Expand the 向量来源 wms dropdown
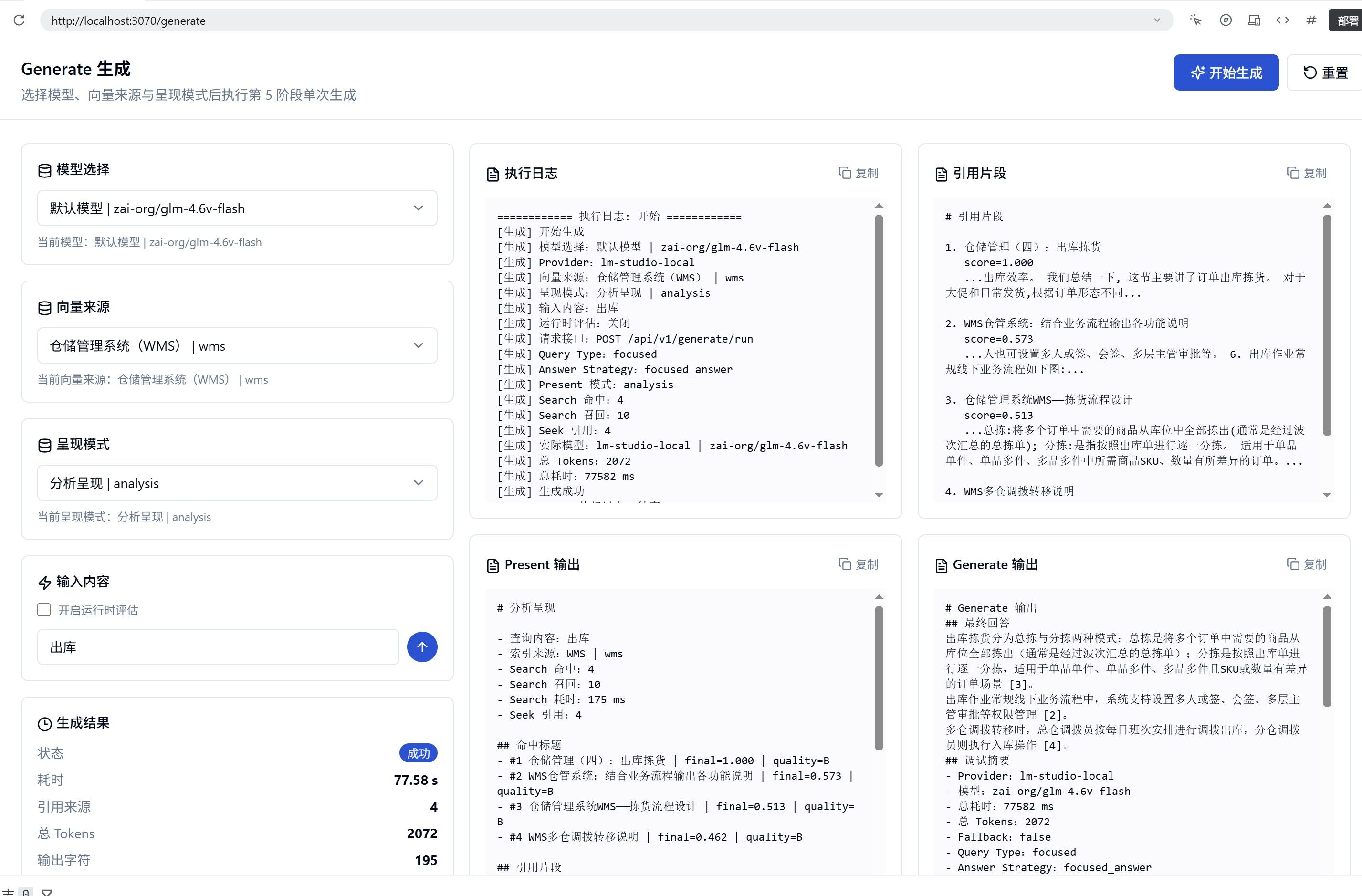Image resolution: width=1362 pixels, height=896 pixels. pyautogui.click(x=238, y=345)
